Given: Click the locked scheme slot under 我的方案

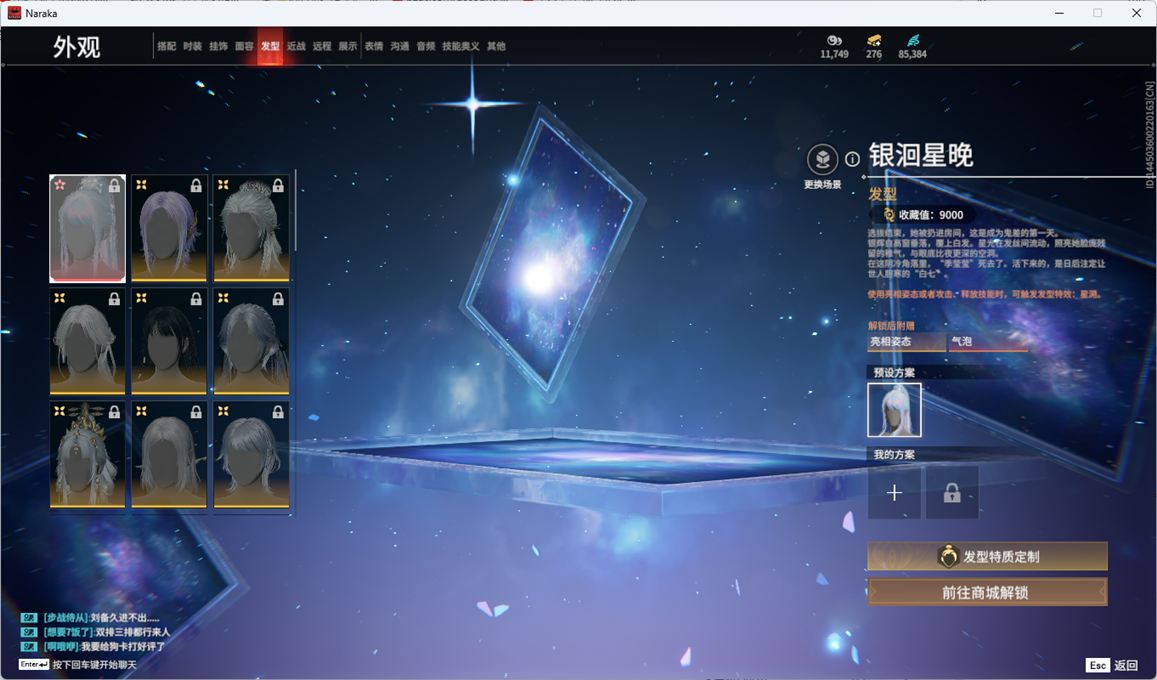Looking at the screenshot, I should (x=952, y=493).
